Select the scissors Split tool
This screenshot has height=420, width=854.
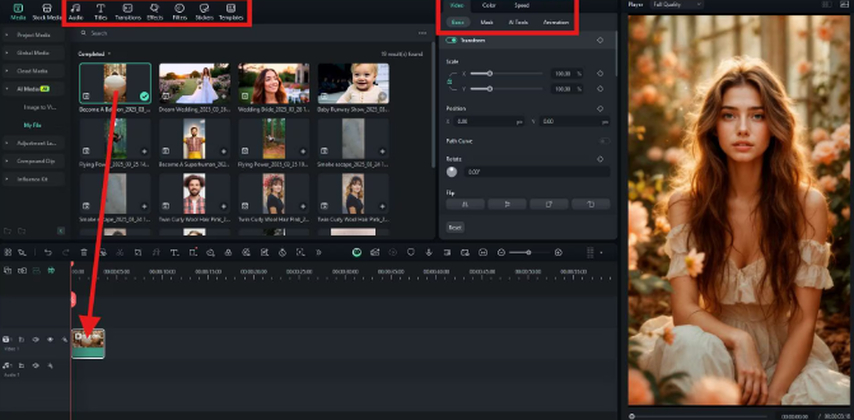[x=120, y=252]
